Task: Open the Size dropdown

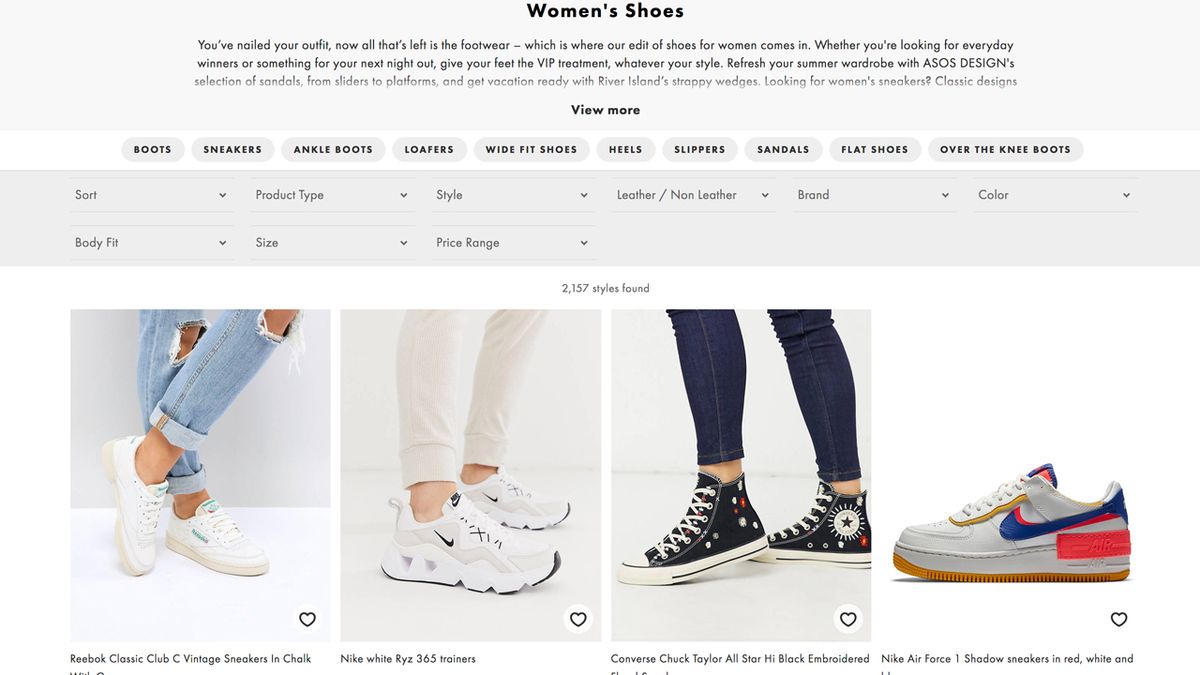Action: coord(332,242)
